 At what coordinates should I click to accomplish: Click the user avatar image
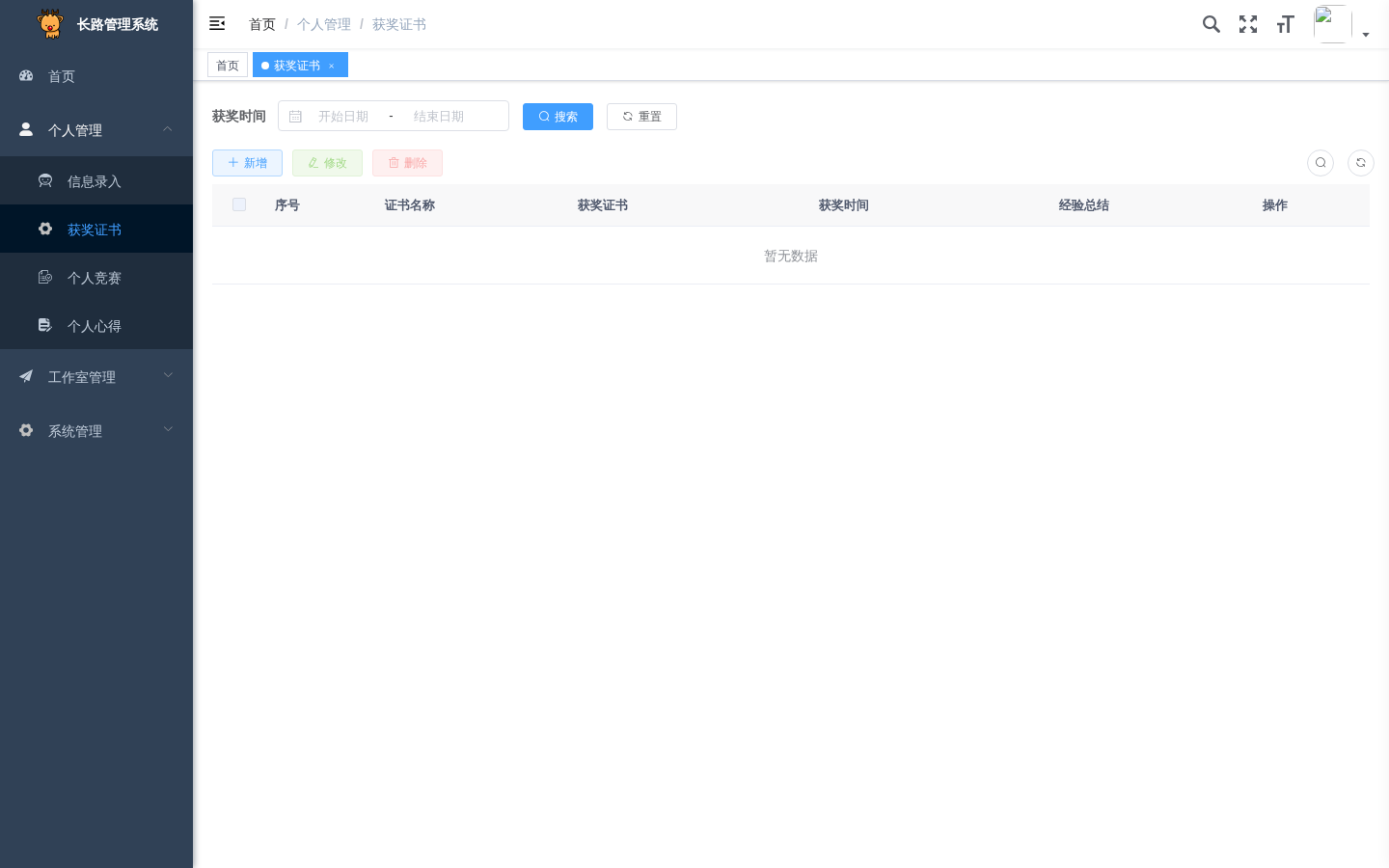[1332, 24]
